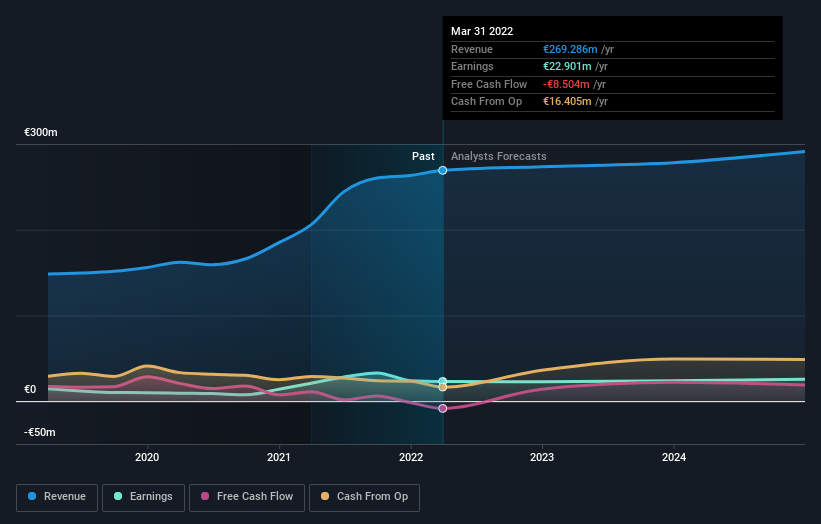
Task: Click the €269.286m revenue value in tooltip
Action: coord(570,49)
